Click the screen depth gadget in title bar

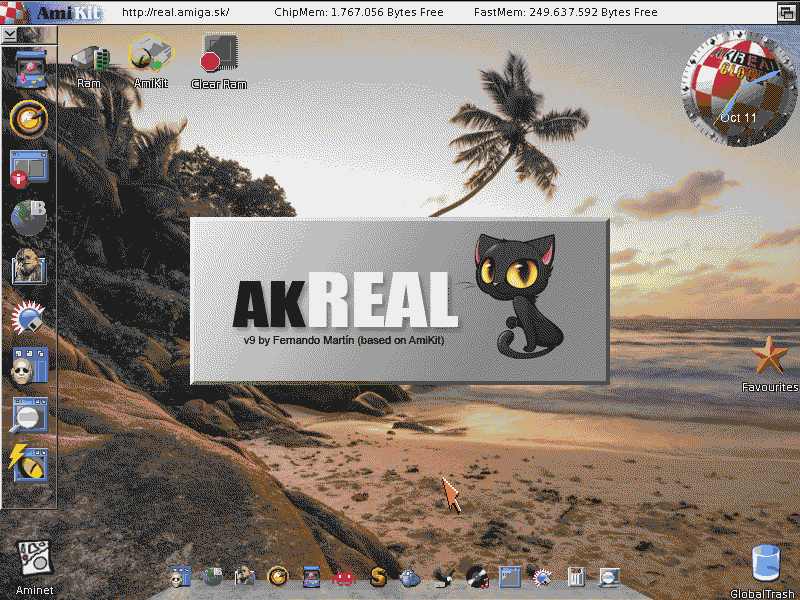pyautogui.click(x=787, y=12)
